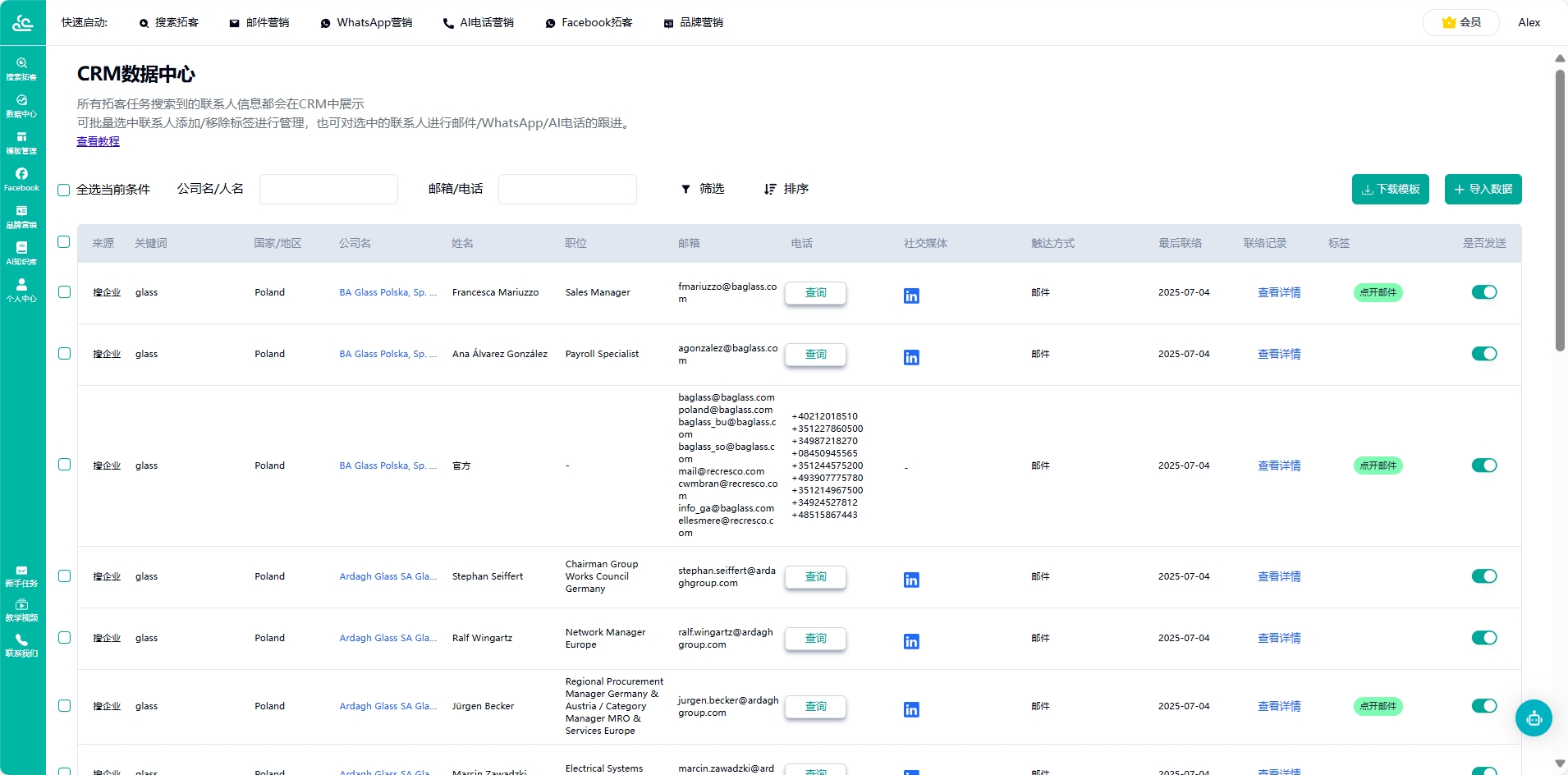Open 新手任务 in the left sidebar
Screen dimensions: 1568x775
(21, 576)
